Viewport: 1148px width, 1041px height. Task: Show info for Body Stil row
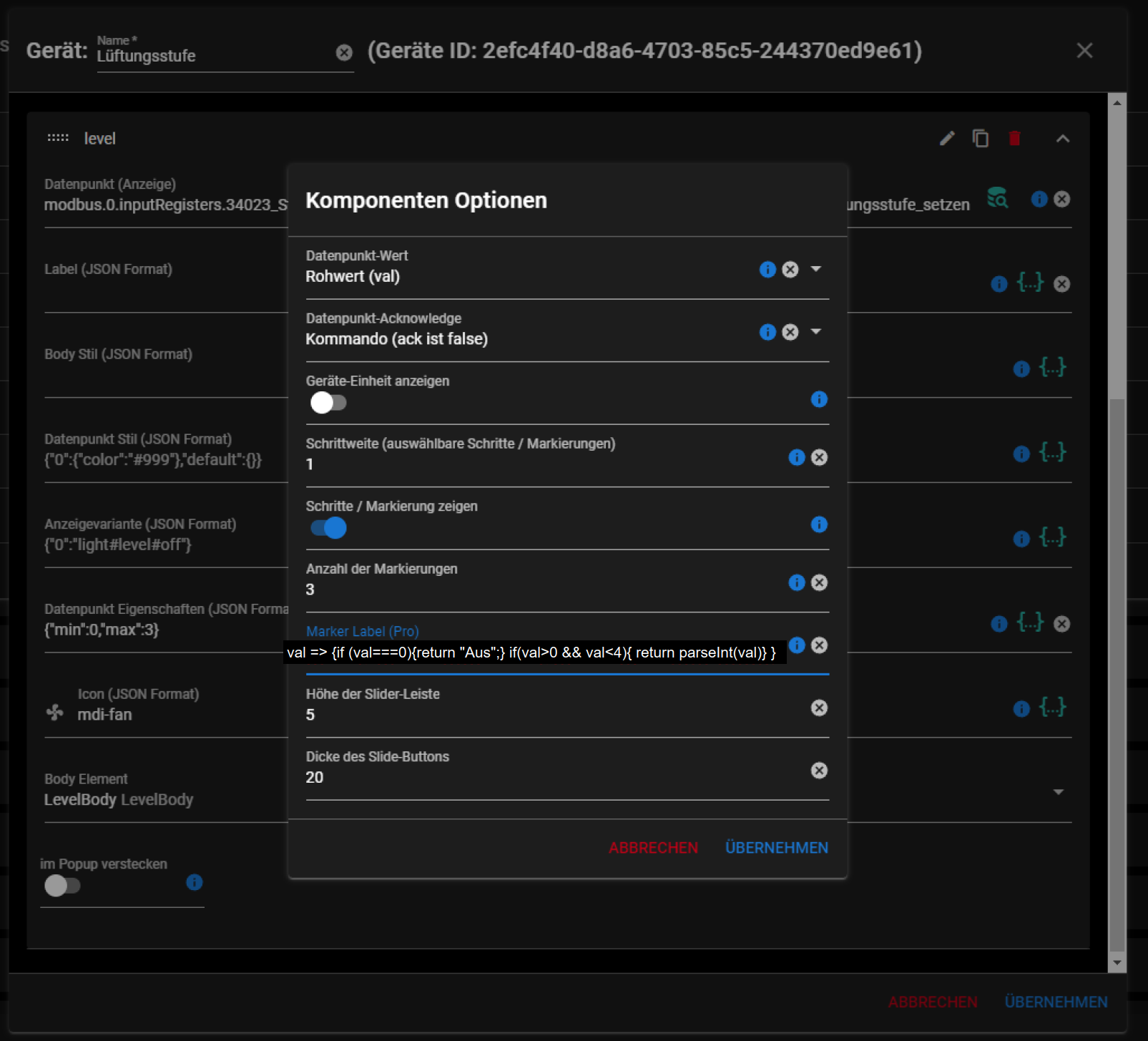(1021, 368)
